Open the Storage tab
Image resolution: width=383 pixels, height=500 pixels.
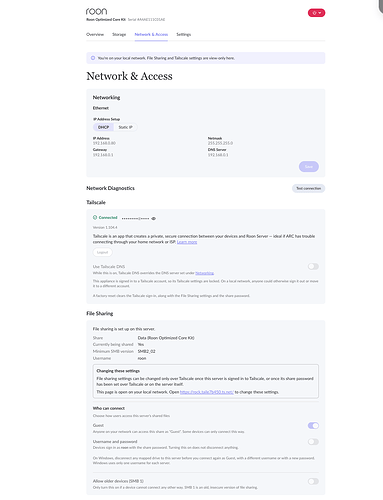click(x=119, y=34)
